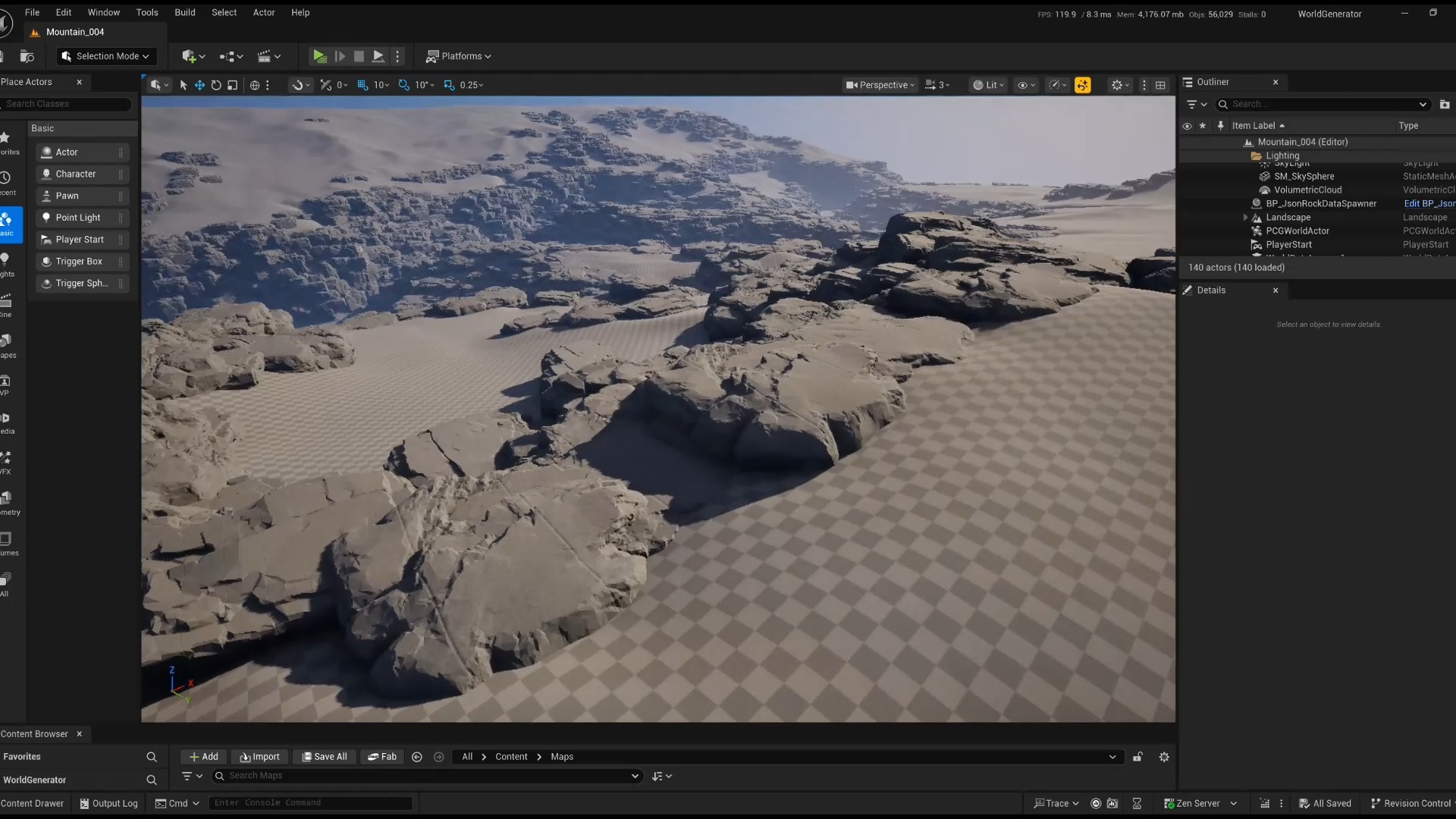Image resolution: width=1456 pixels, height=819 pixels.
Task: Select PCGWorldActor in the Outliner
Action: coord(1297,231)
